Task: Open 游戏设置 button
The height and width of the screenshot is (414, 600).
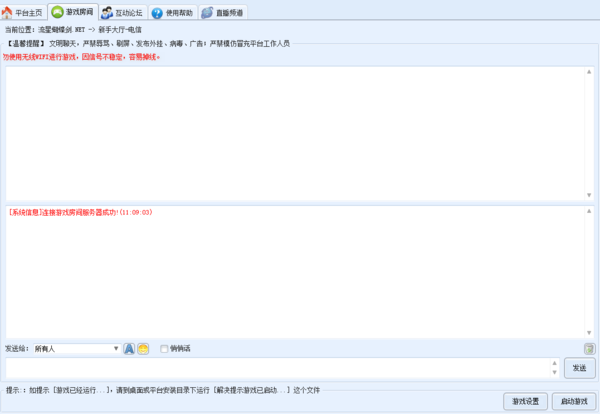Action: coord(525,401)
